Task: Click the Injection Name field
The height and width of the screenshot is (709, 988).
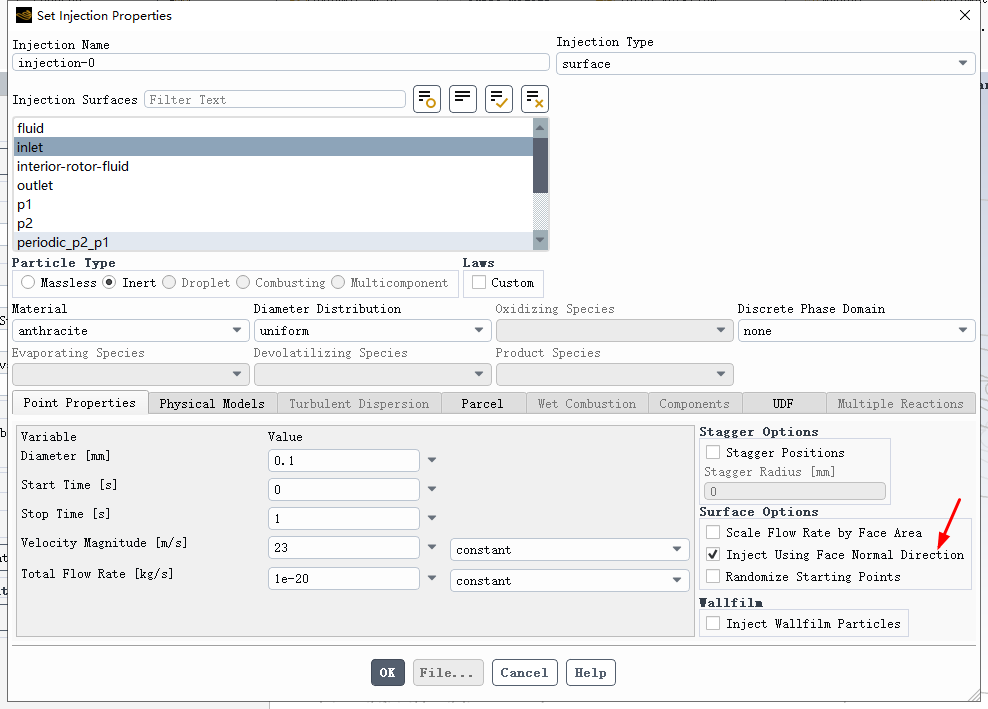Action: click(x=280, y=62)
